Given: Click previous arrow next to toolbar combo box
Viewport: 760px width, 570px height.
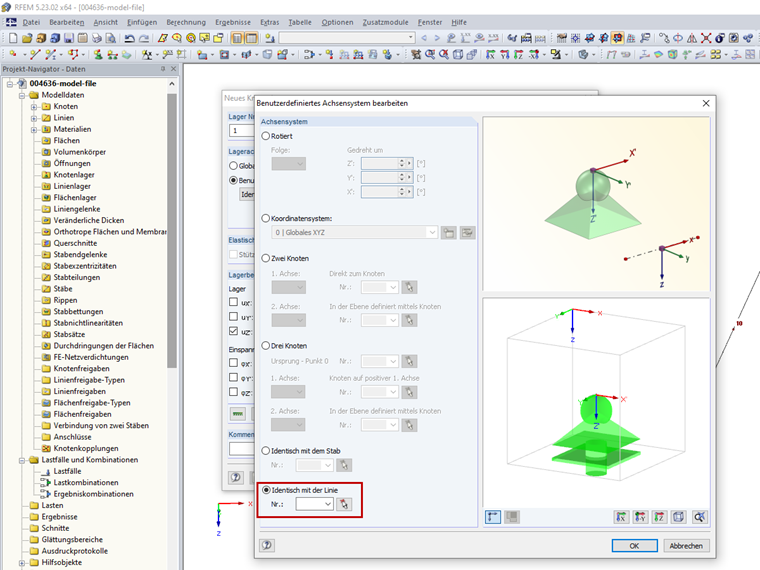Looking at the screenshot, I should 424,38.
